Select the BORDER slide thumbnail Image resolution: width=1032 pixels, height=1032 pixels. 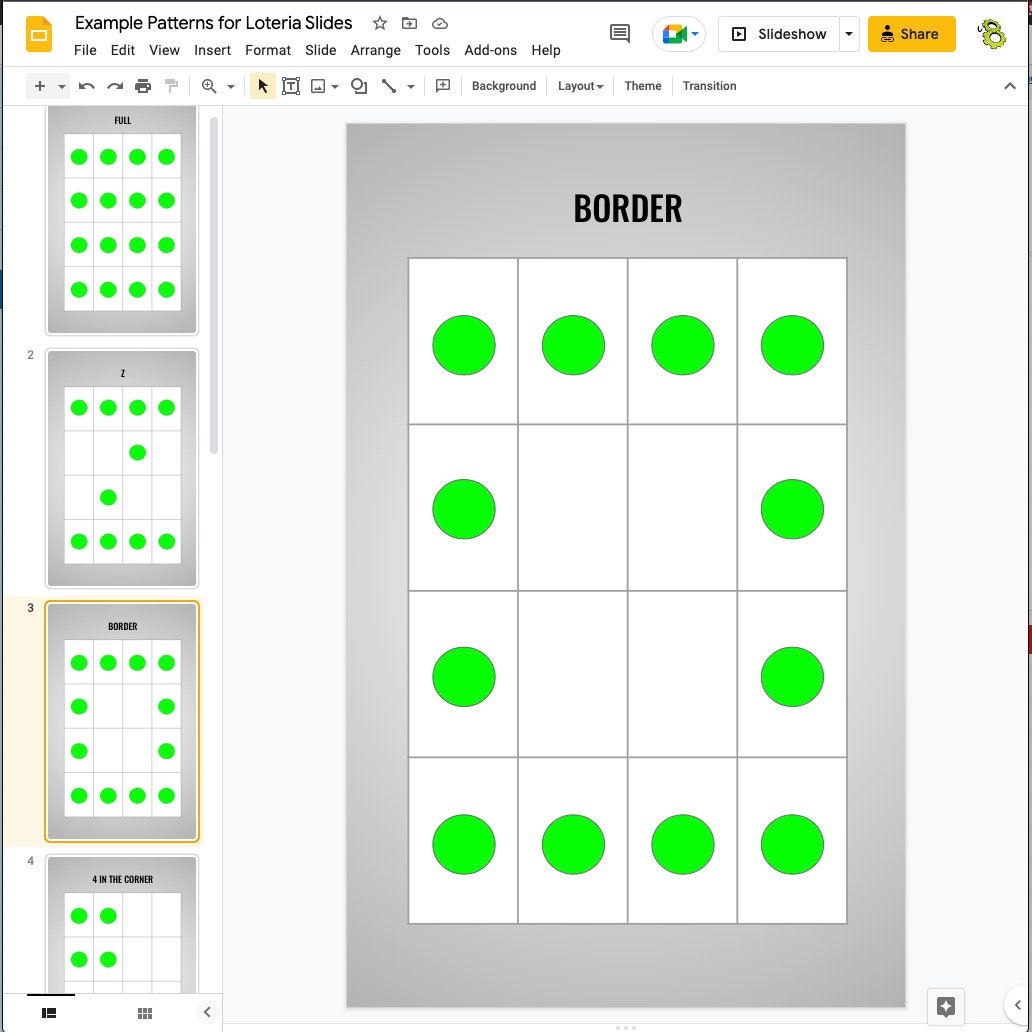tap(121, 721)
